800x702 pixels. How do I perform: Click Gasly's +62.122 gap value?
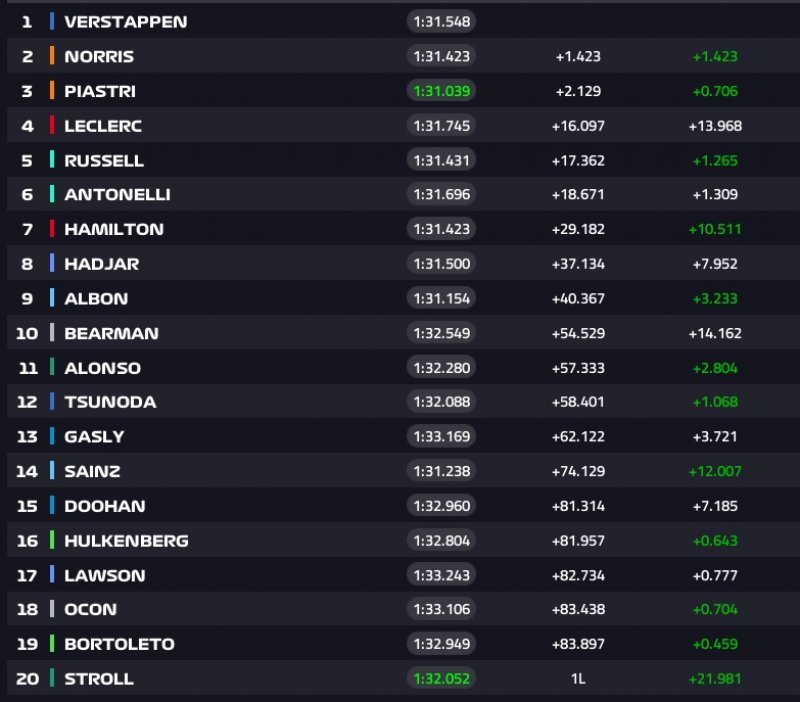click(578, 437)
